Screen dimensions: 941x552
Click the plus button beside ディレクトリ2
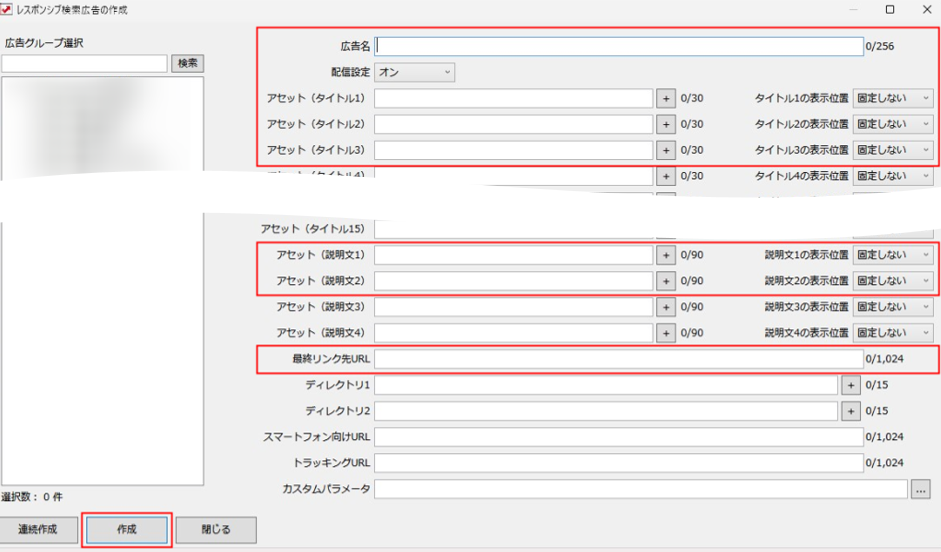[851, 411]
